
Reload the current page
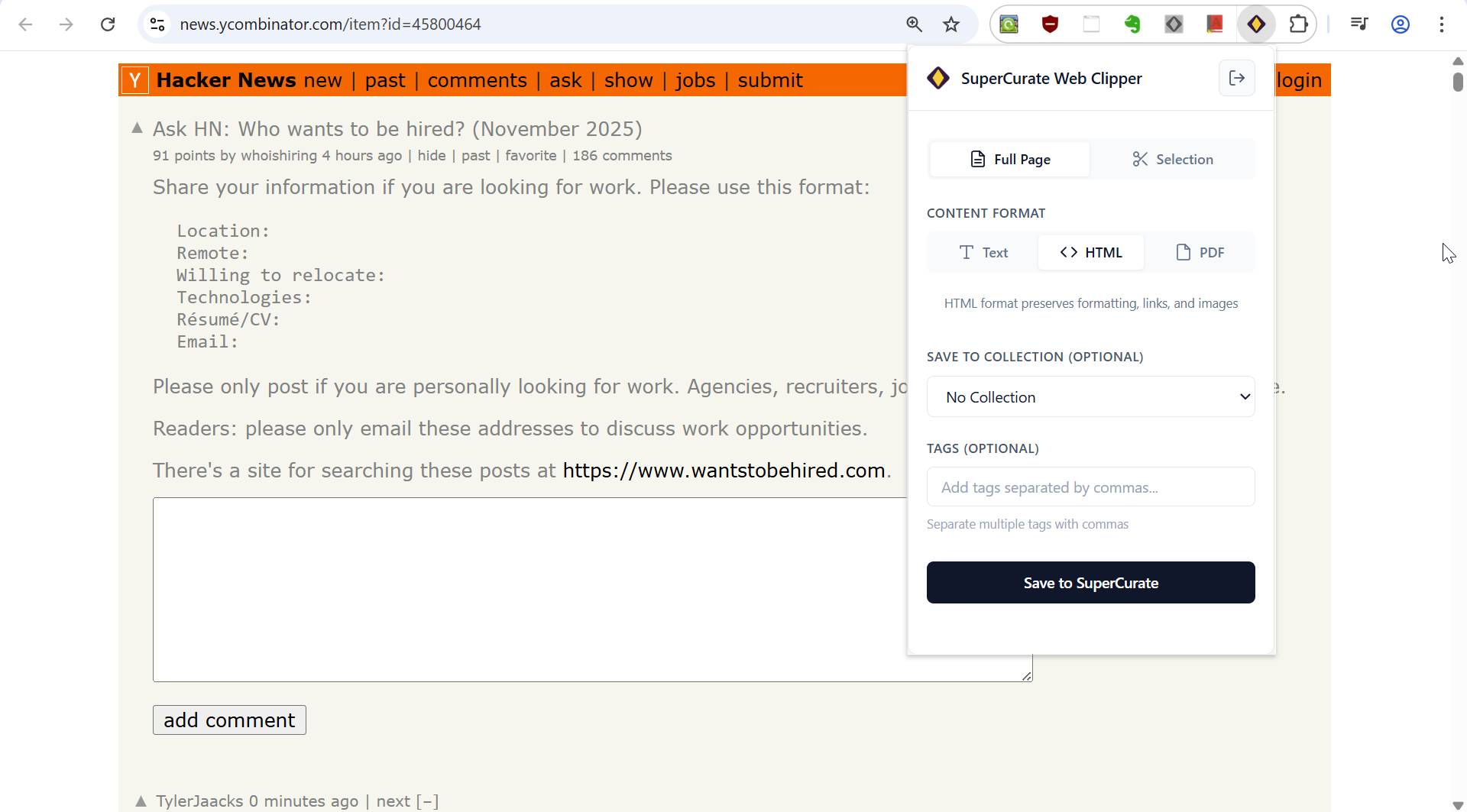click(x=108, y=24)
